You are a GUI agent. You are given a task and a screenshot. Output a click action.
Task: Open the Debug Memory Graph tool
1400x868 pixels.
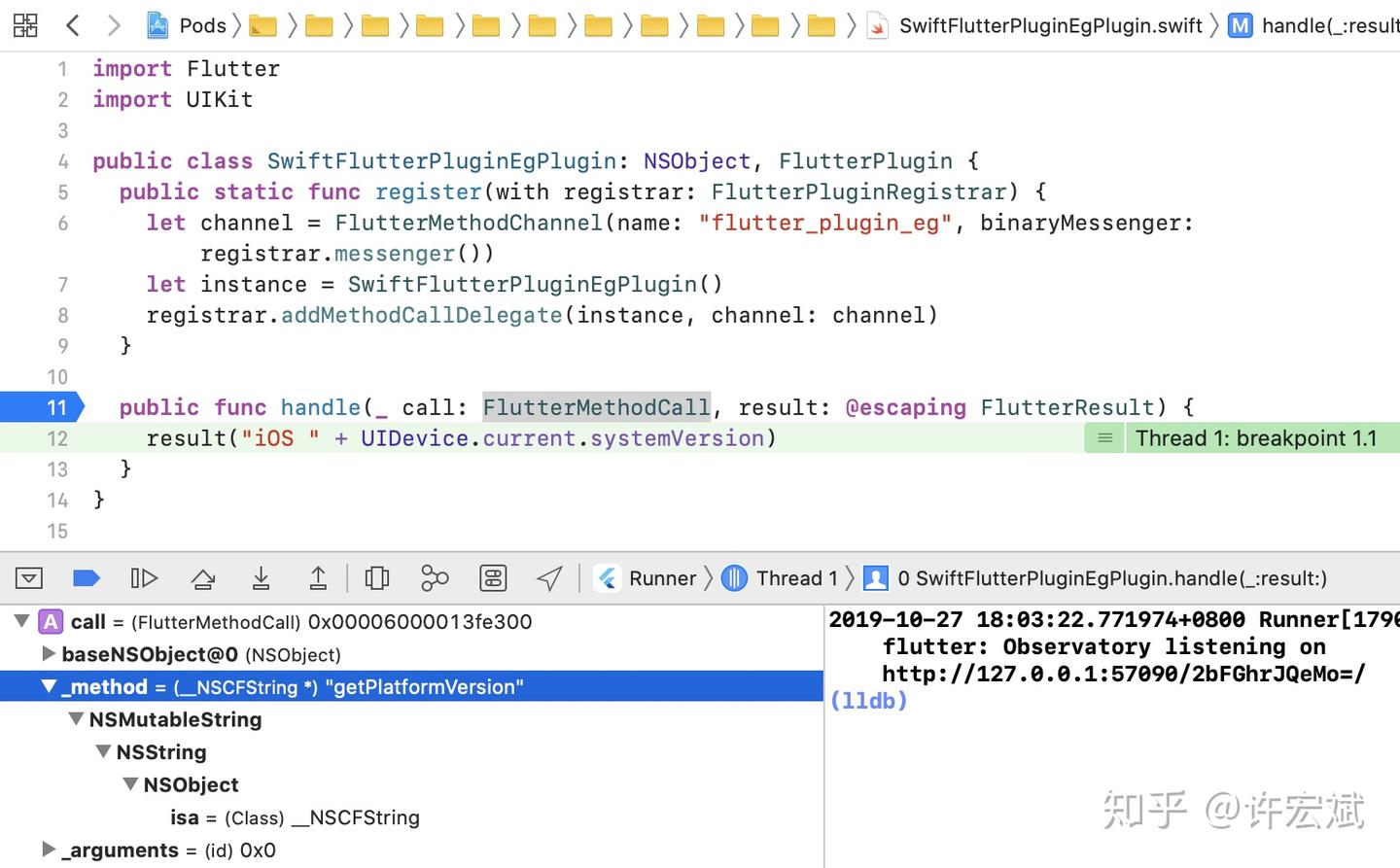(435, 577)
